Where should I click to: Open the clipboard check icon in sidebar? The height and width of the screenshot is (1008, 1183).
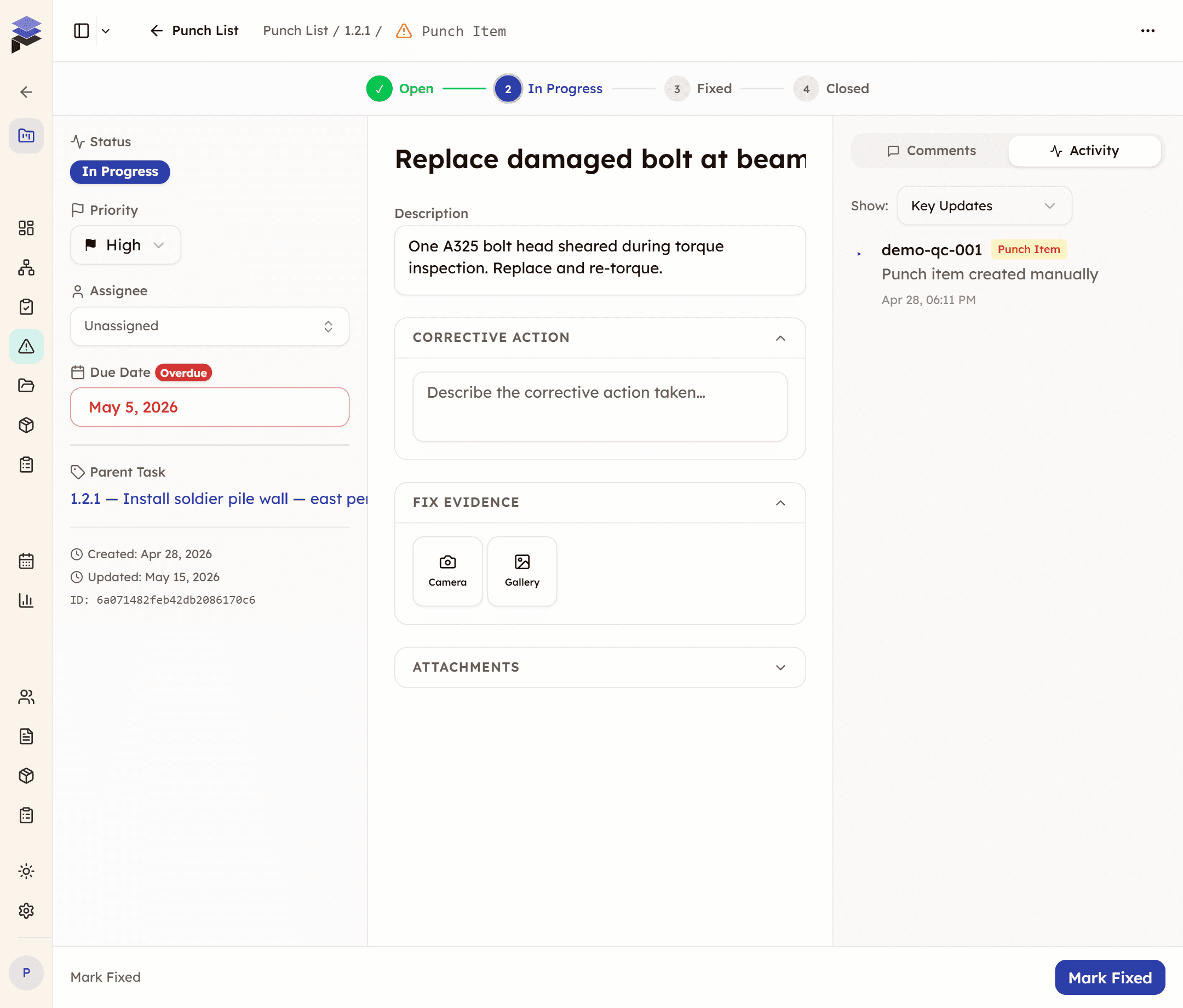coord(26,307)
